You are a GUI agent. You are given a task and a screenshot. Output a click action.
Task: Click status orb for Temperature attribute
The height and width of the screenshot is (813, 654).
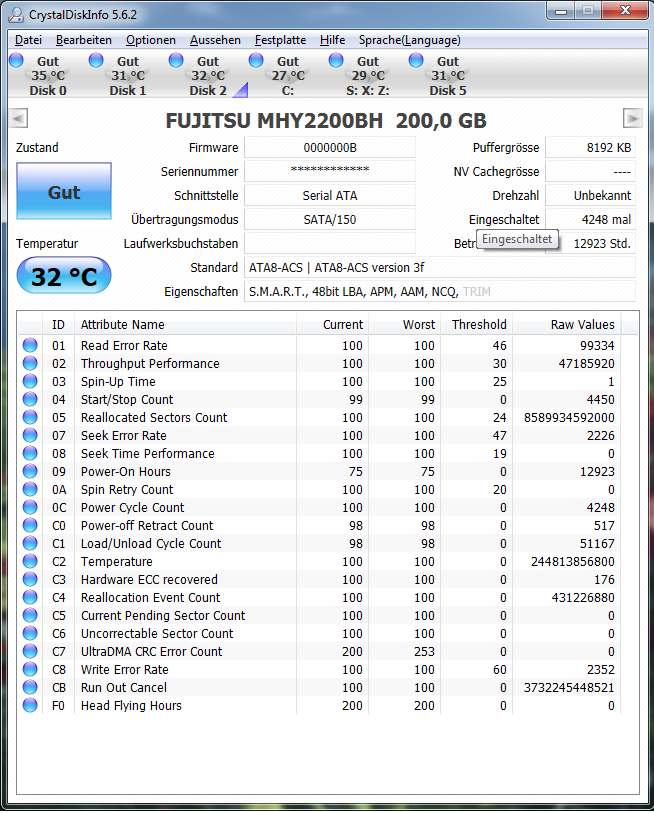30,562
